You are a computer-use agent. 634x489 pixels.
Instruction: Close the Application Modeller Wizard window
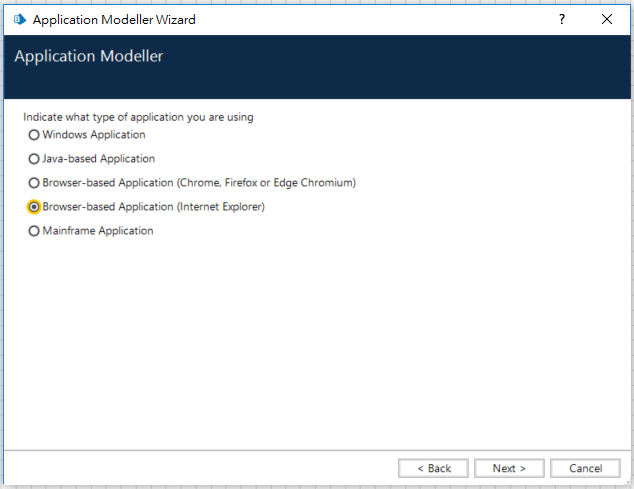coord(607,19)
